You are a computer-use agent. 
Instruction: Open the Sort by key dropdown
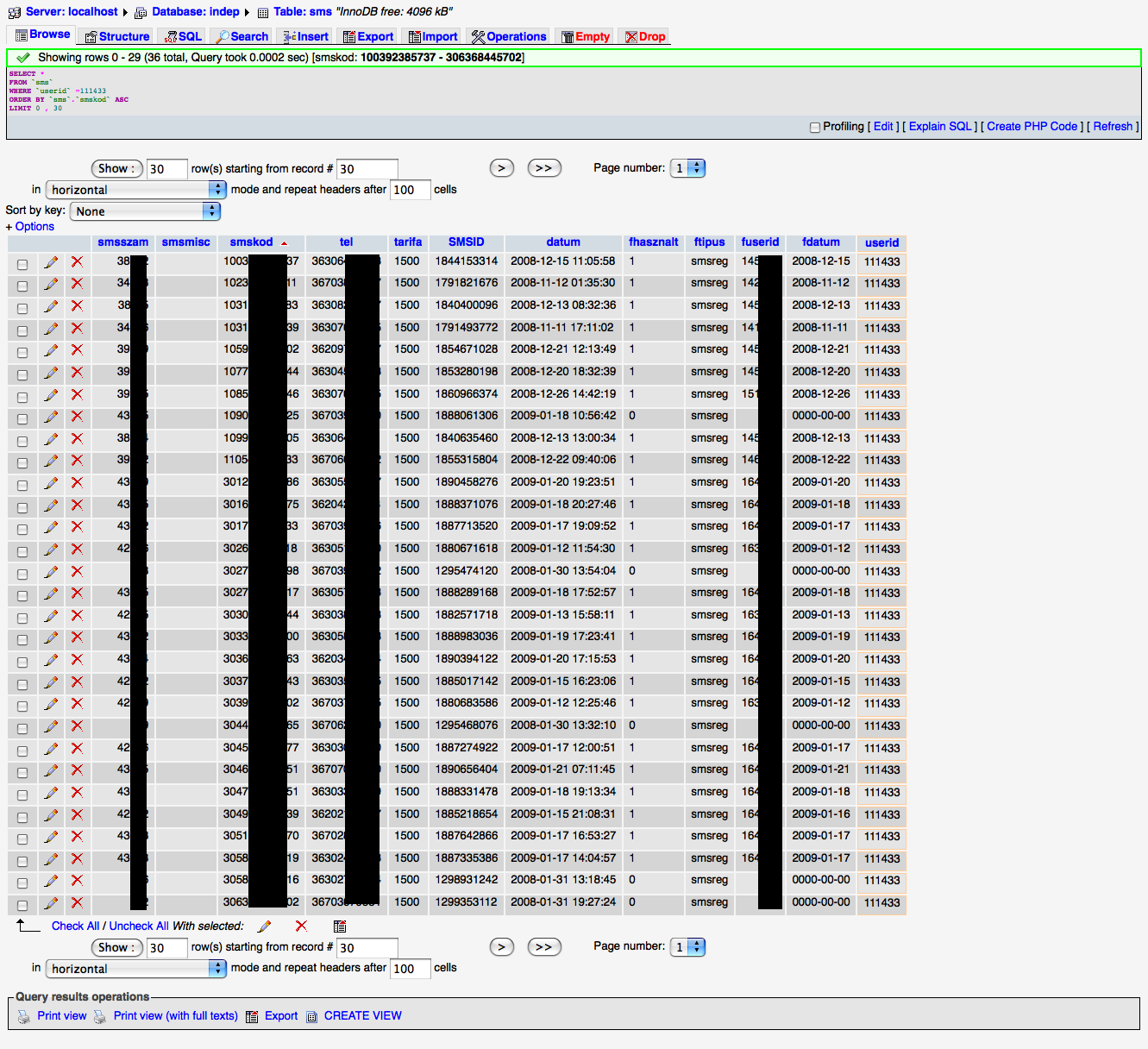click(x=145, y=211)
